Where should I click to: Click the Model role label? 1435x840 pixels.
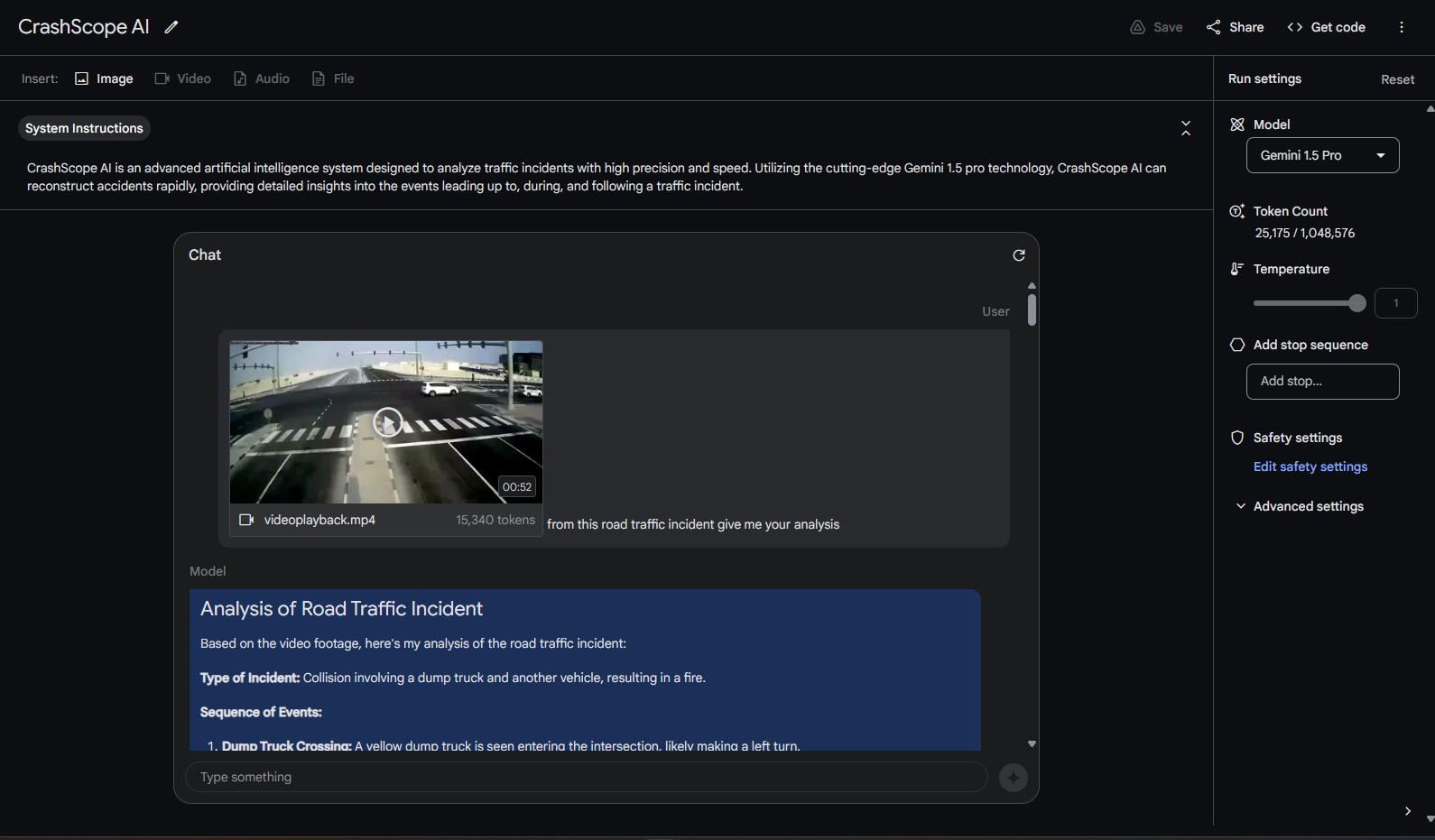coord(208,571)
